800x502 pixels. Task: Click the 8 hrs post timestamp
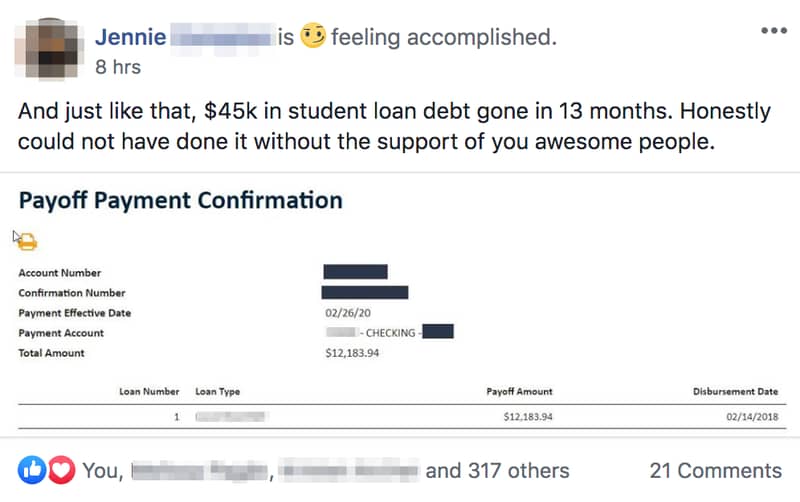coord(117,68)
